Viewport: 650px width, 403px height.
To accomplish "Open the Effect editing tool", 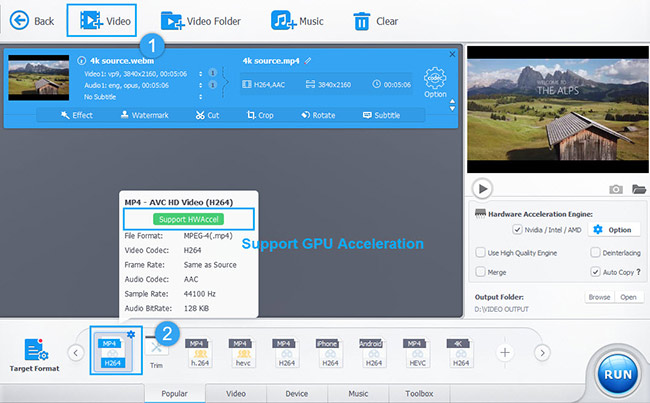I will click(76, 115).
